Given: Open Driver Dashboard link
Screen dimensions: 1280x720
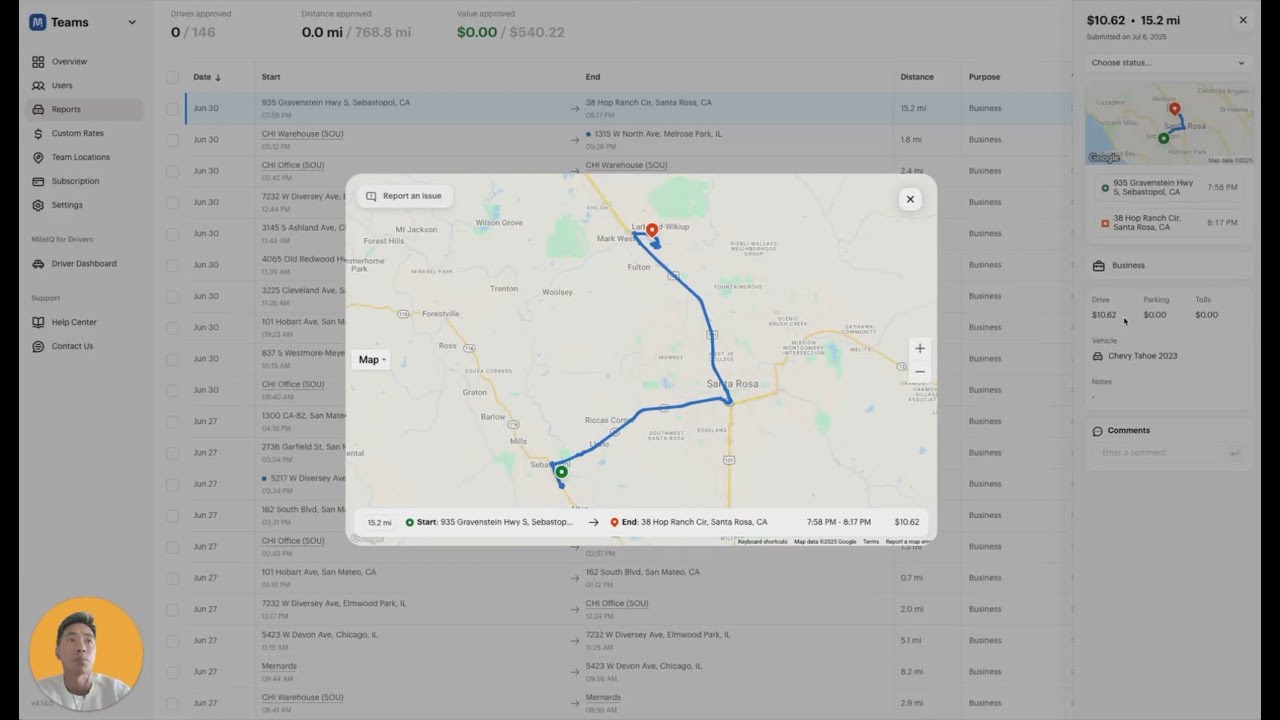Looking at the screenshot, I should [x=84, y=264].
